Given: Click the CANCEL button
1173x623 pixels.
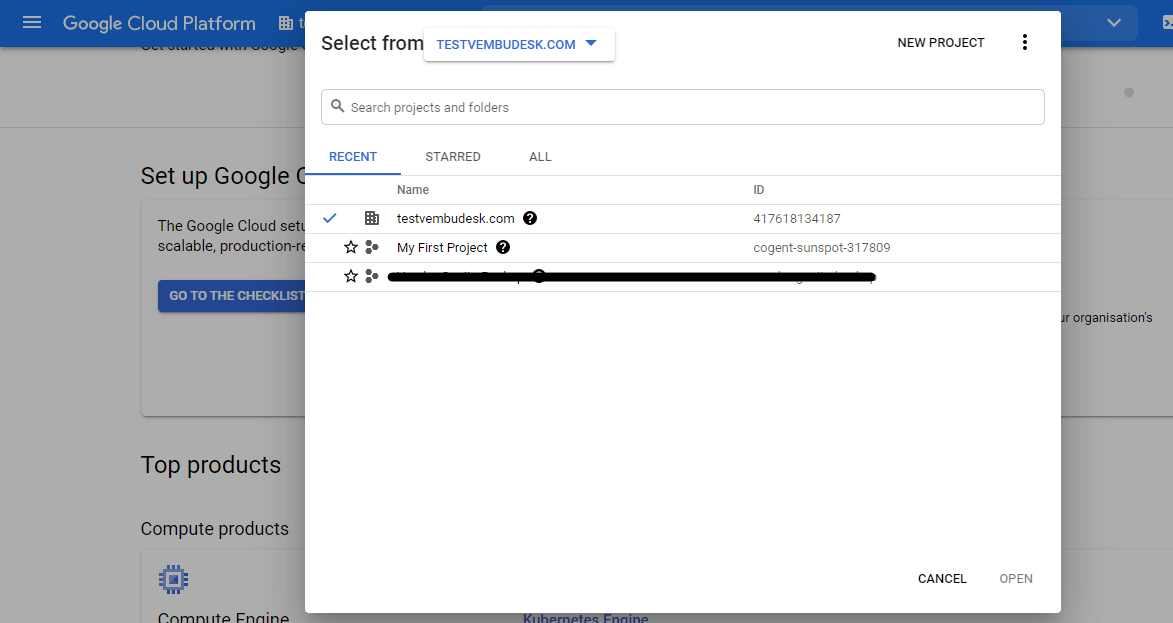Looking at the screenshot, I should click(x=942, y=578).
